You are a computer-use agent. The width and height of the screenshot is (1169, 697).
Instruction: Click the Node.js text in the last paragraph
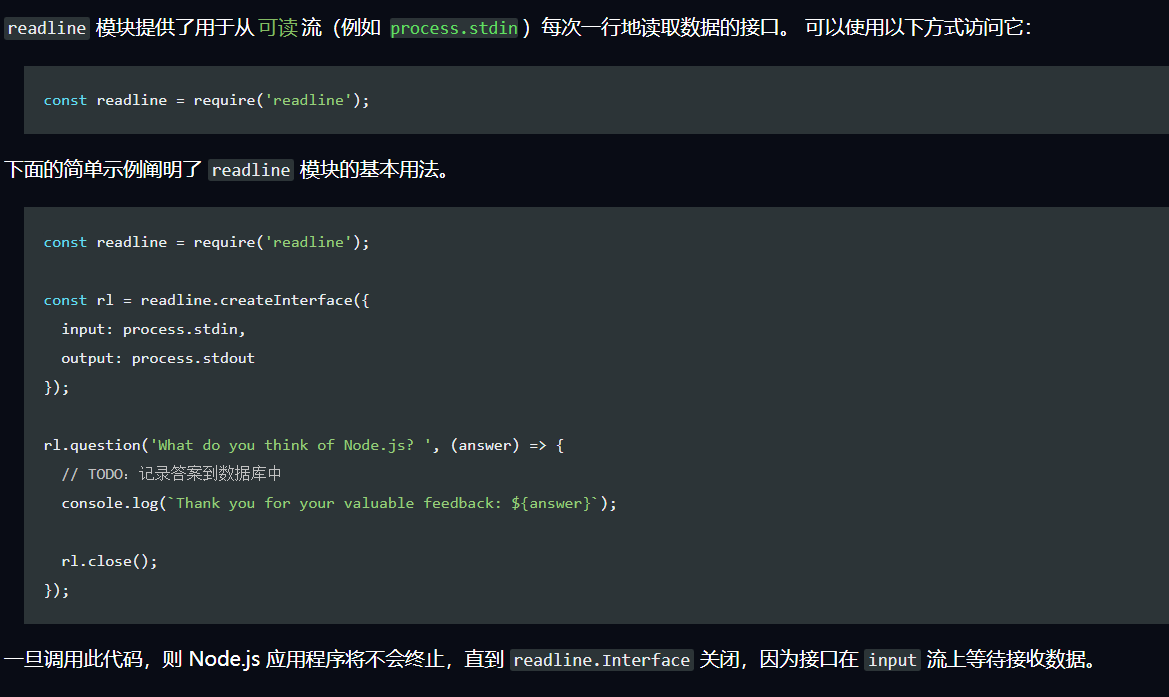pos(224,659)
